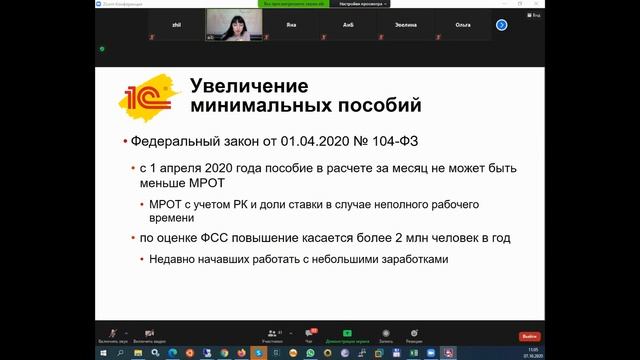Unmute microphone with Включить звук button

point(113,336)
